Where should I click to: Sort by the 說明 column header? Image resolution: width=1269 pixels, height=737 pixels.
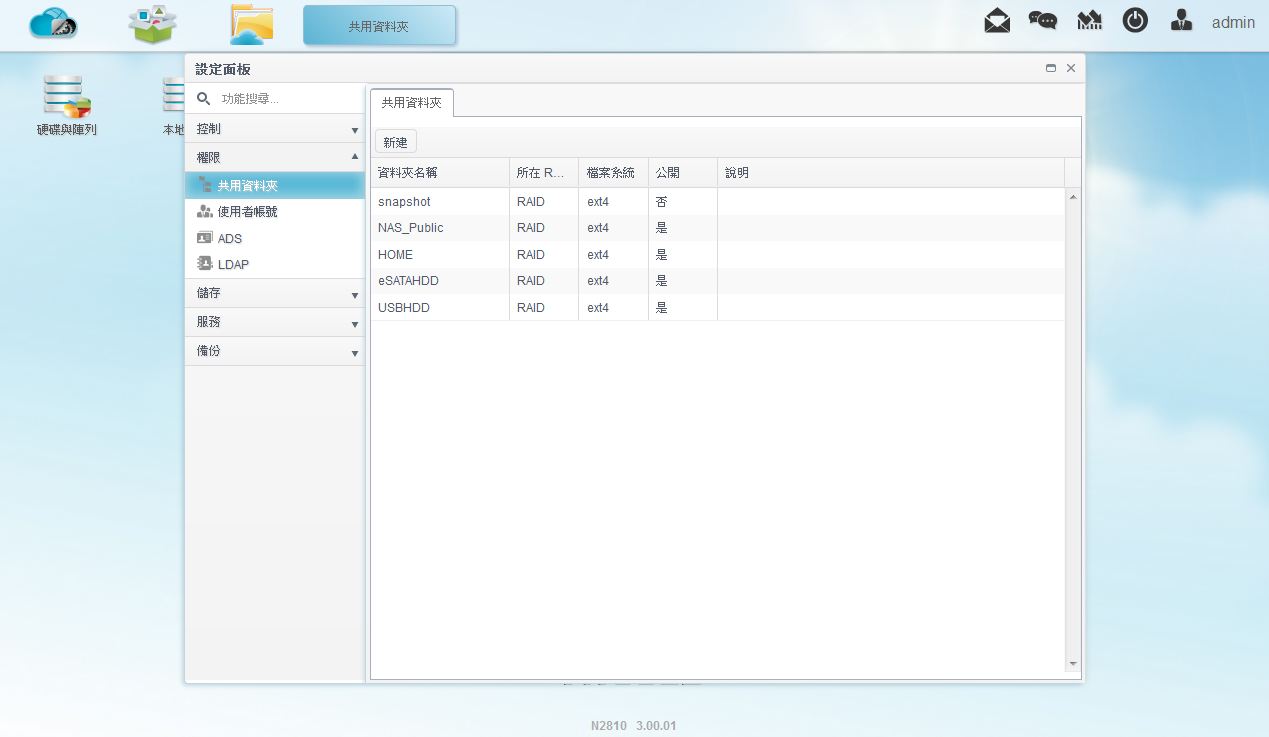(891, 173)
